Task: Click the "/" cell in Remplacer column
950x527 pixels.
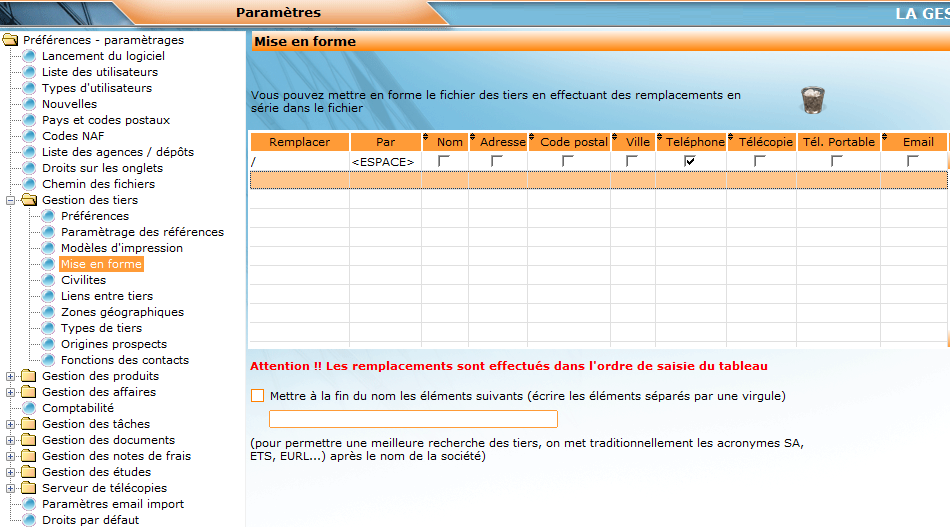Action: (x=300, y=162)
